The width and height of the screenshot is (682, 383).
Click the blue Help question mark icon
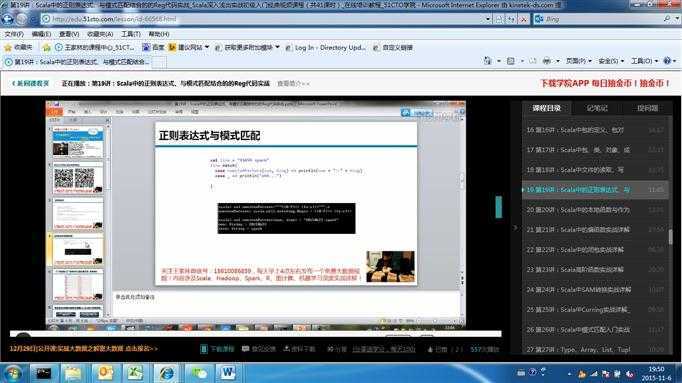(667, 61)
